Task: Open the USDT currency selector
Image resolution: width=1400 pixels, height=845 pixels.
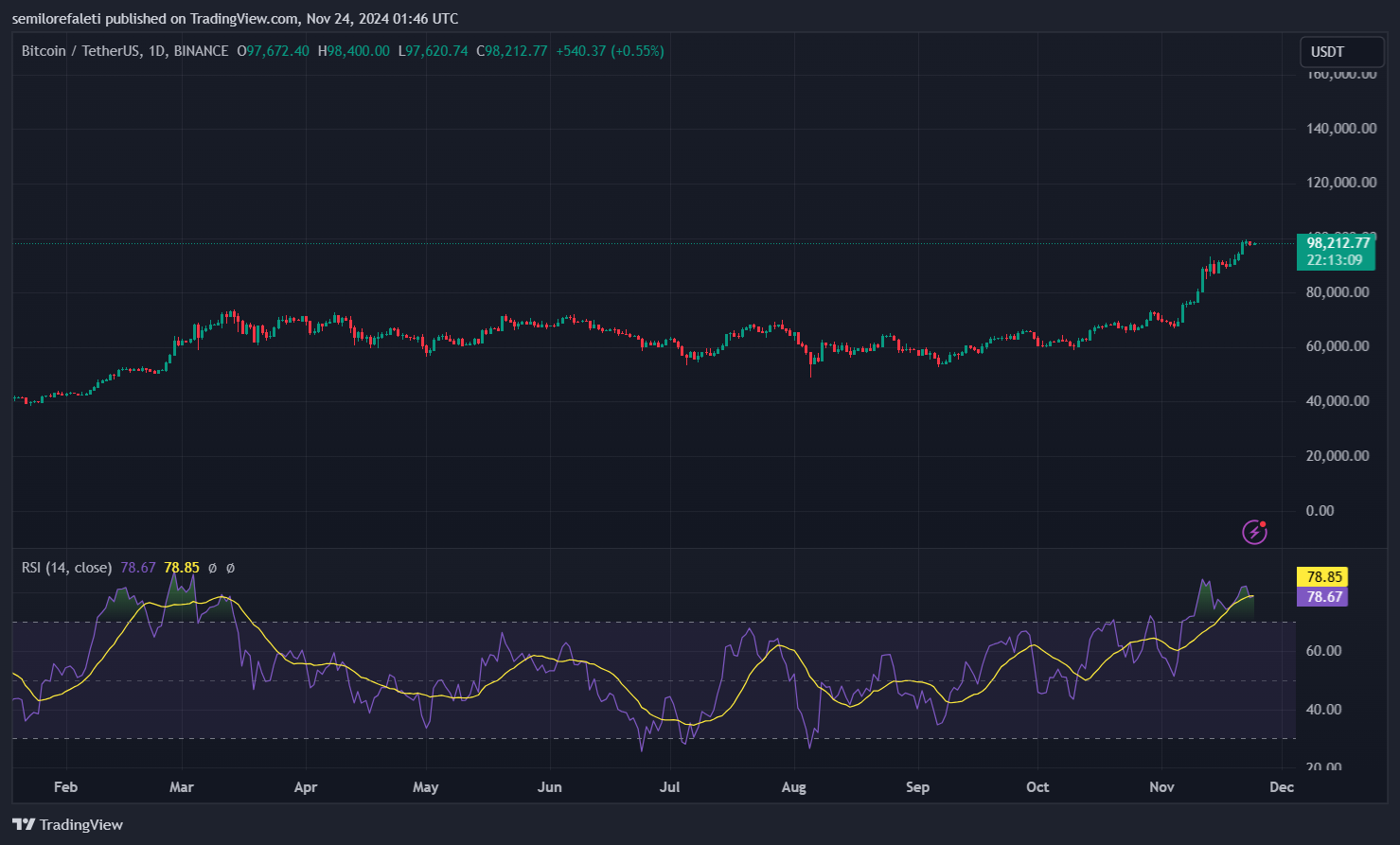Action: click(x=1341, y=52)
